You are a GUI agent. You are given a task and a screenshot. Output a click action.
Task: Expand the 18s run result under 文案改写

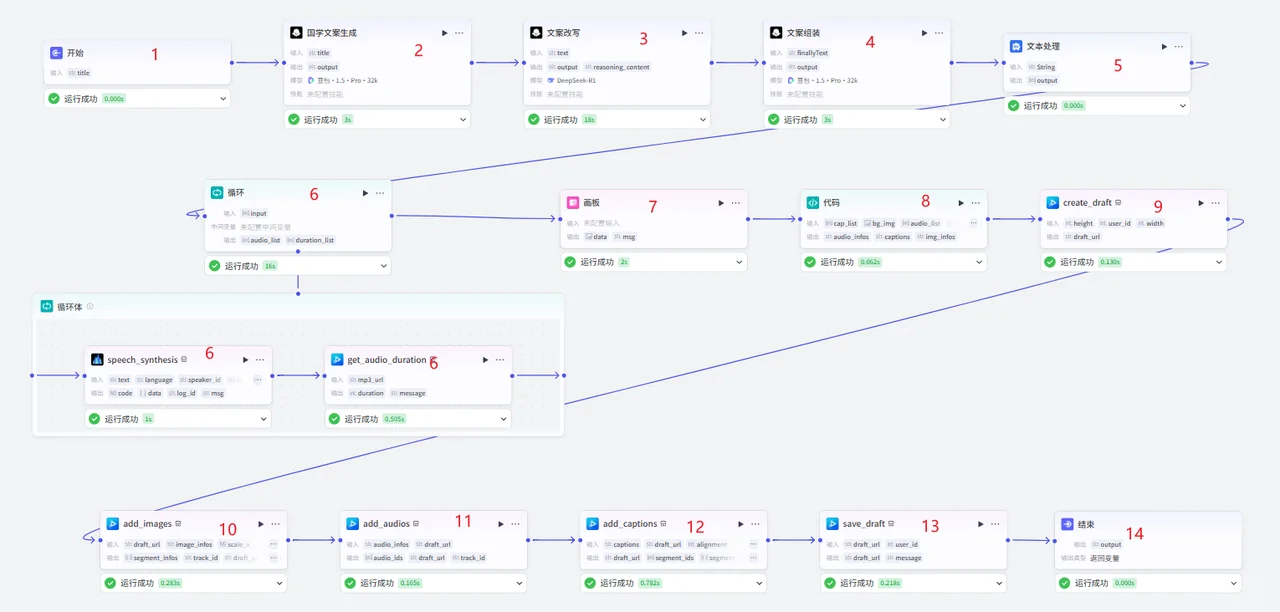[703, 119]
